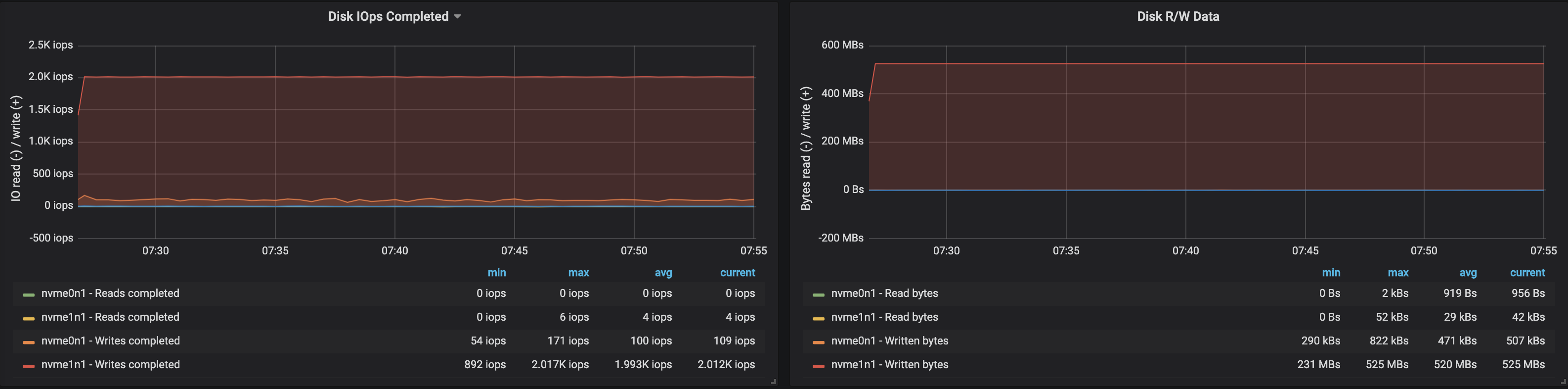This screenshot has height=389, width=1568.
Task: Toggle nvme1n1 - Writes completed series
Action: tap(110, 365)
